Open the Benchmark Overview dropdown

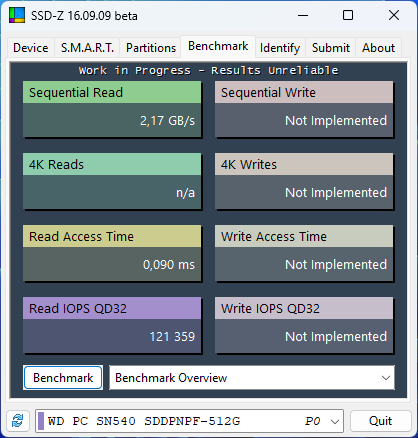pos(252,378)
